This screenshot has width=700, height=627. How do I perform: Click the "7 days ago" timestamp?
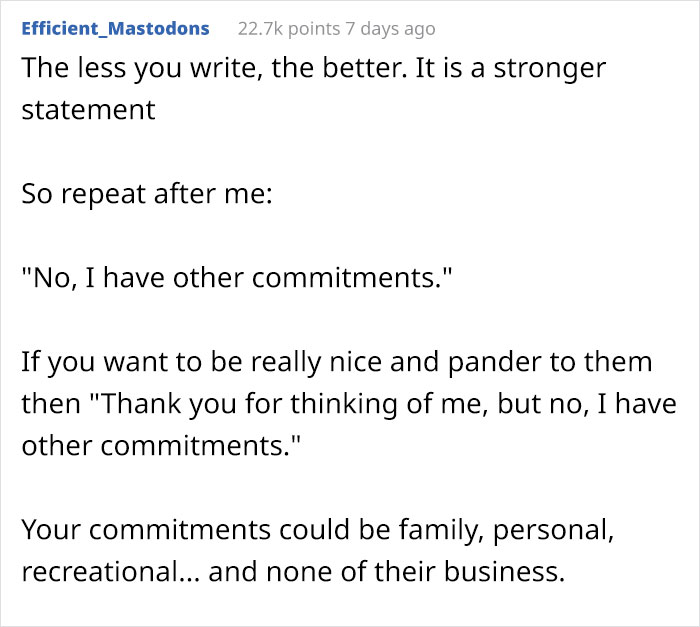point(386,29)
